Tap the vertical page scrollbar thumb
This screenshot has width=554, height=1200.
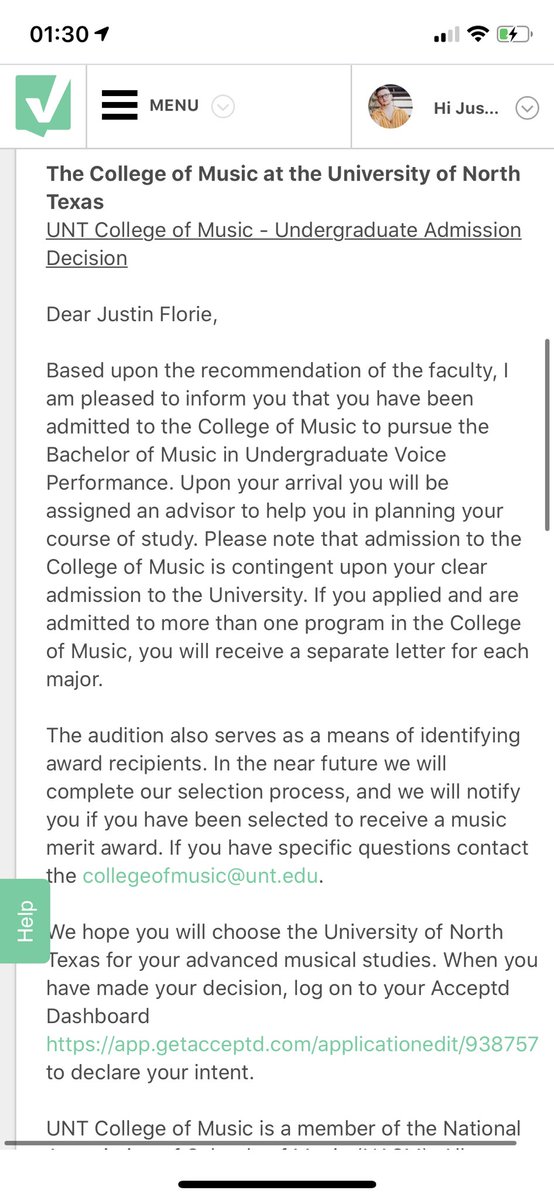point(546,435)
